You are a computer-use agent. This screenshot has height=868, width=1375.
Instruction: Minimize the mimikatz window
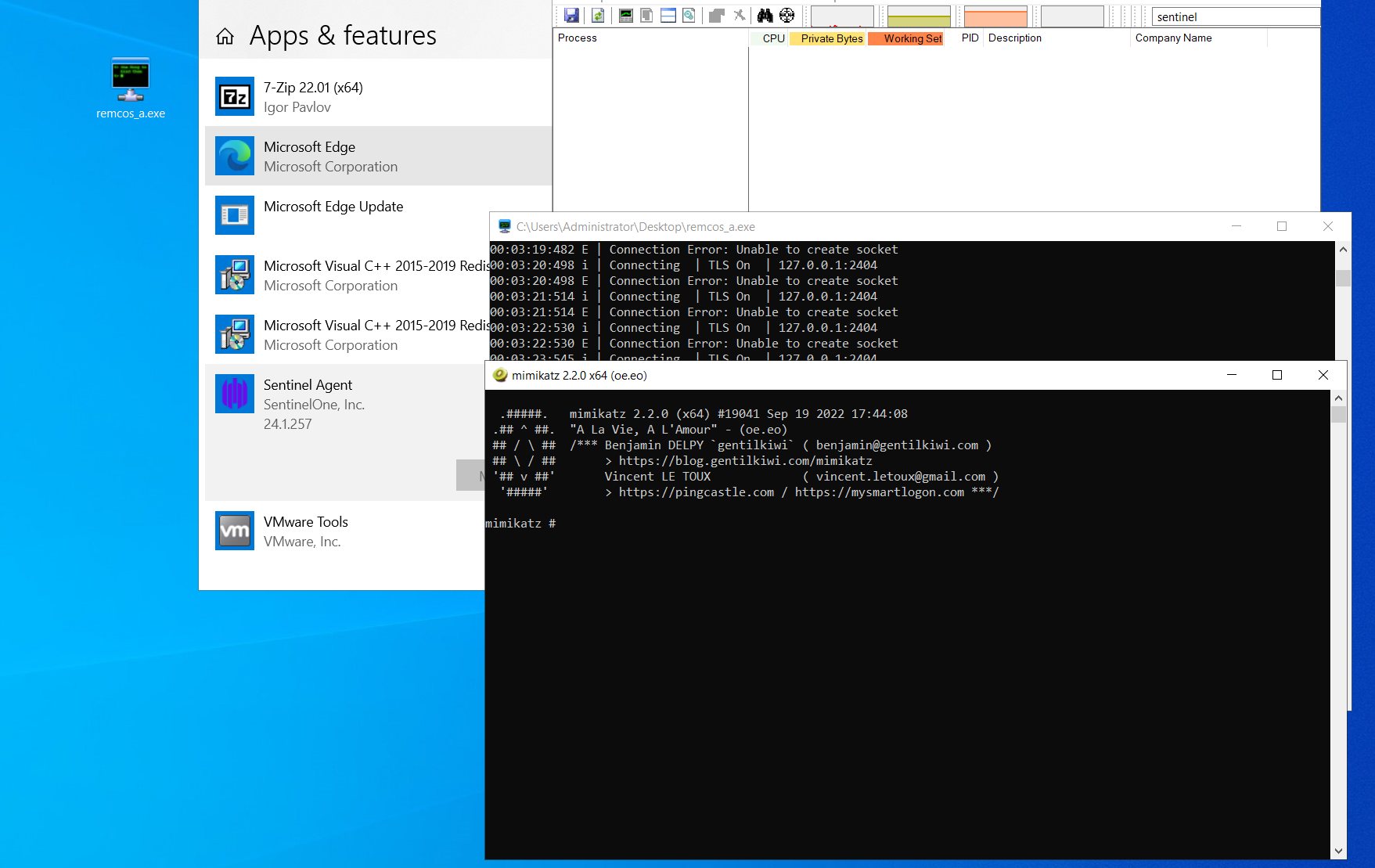1232,375
